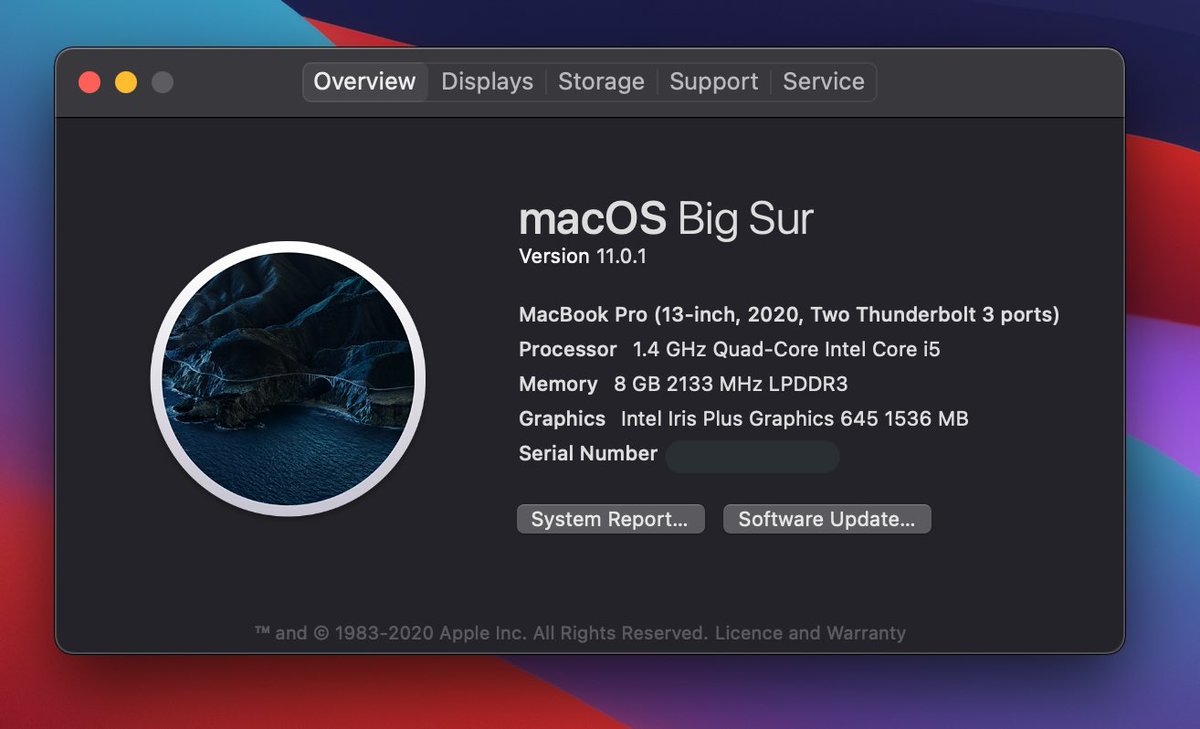Click the Memory label
Viewport: 1200px width, 729px height.
pyautogui.click(x=558, y=384)
